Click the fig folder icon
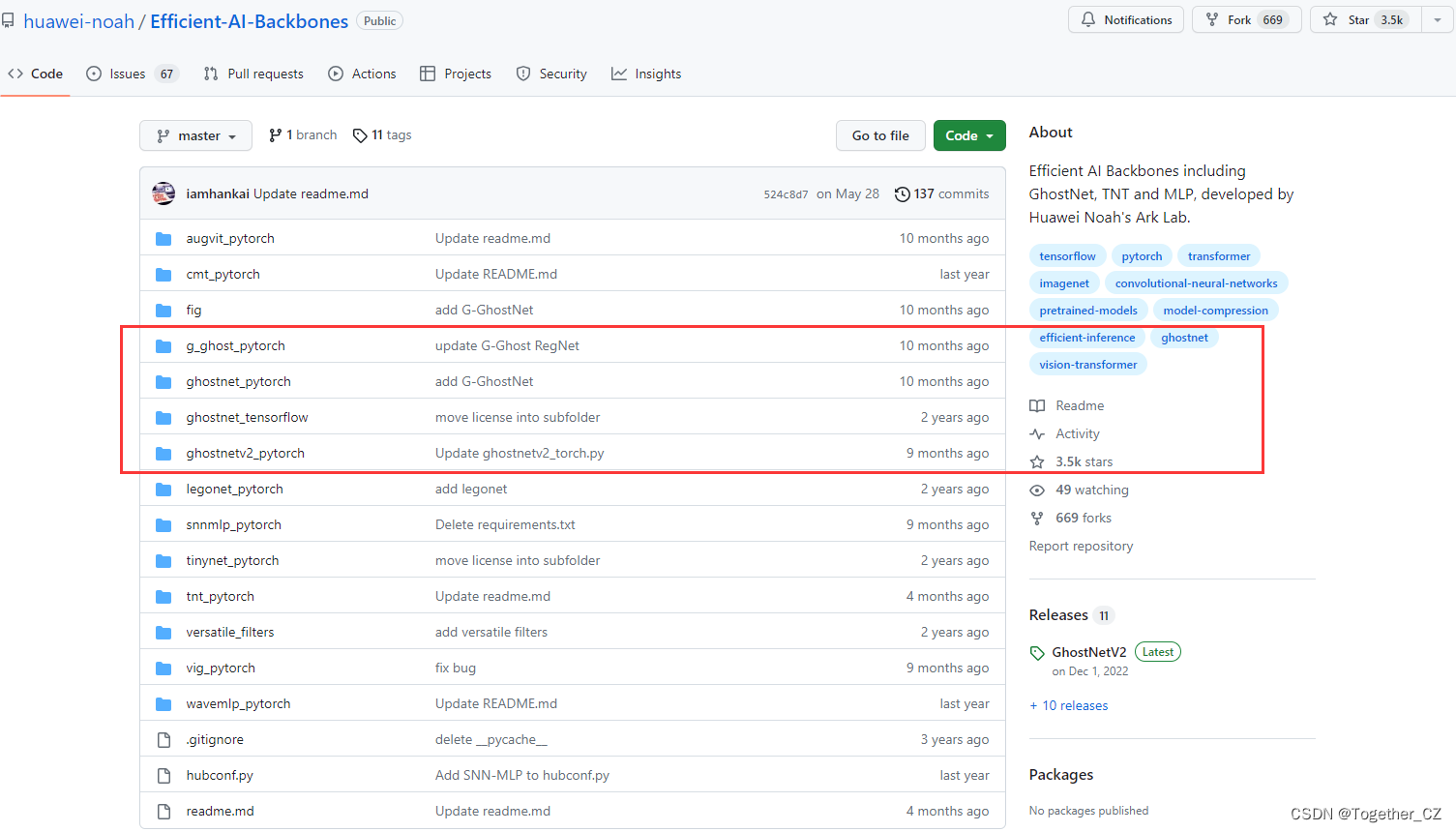Viewport: 1456px width, 832px height. coord(163,311)
